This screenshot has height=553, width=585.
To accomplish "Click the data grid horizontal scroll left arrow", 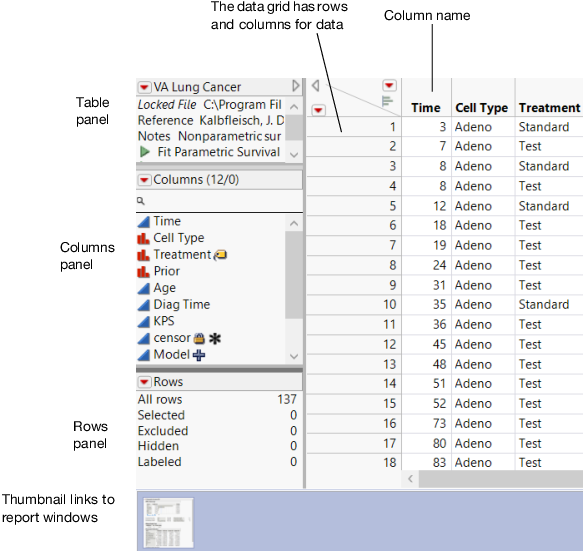I will (x=410, y=479).
